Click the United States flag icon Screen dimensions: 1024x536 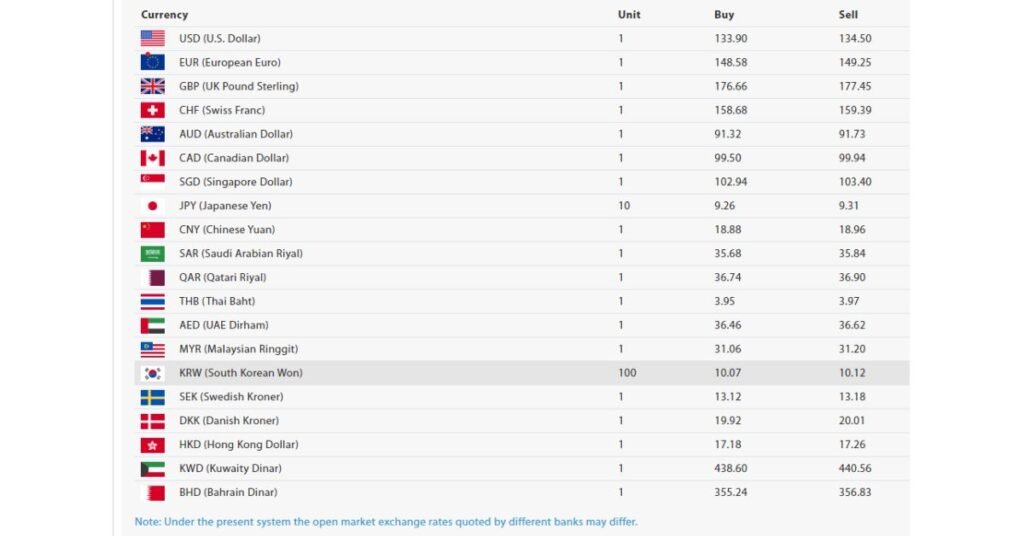click(x=152, y=39)
